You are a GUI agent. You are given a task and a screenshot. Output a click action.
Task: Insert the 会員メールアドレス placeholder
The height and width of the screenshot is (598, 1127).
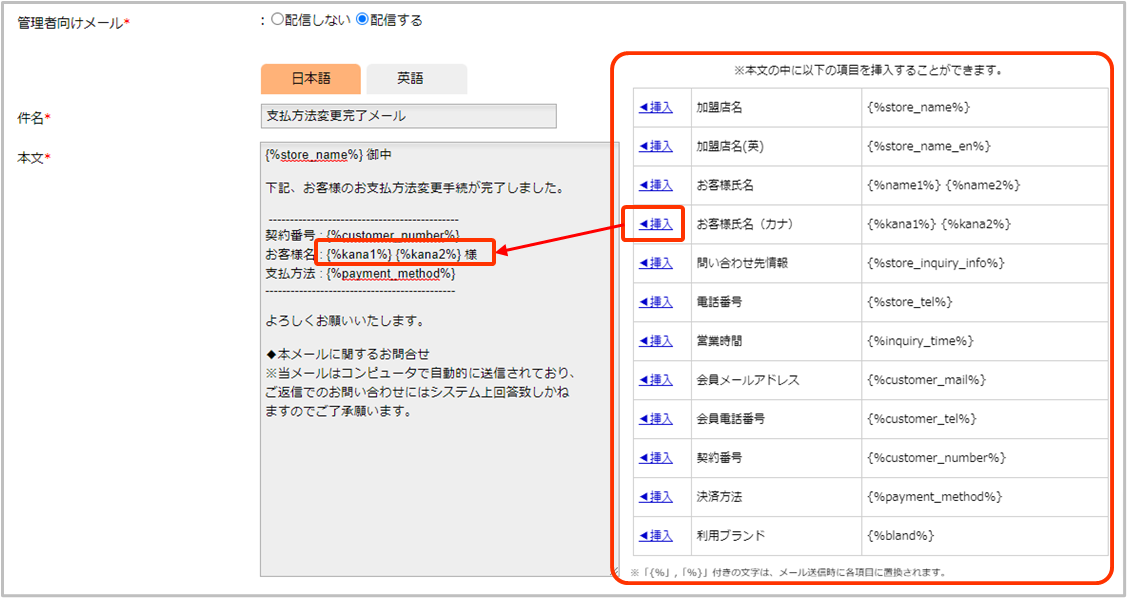coord(656,380)
